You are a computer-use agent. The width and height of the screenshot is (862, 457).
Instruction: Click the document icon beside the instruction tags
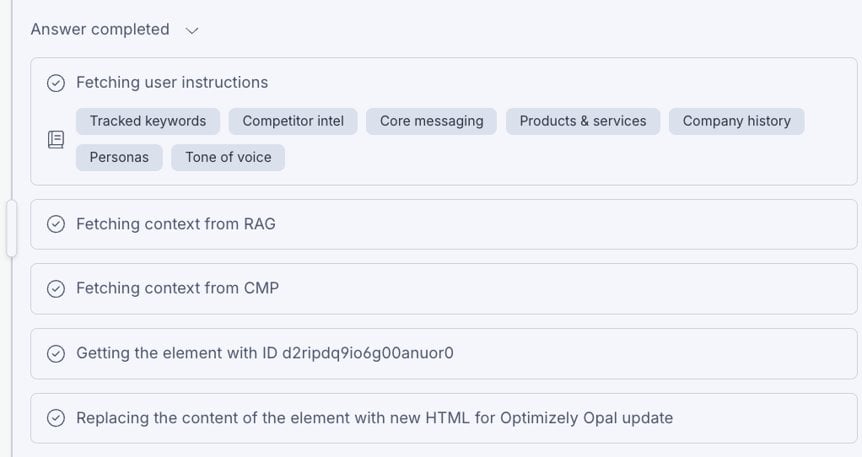[56, 140]
